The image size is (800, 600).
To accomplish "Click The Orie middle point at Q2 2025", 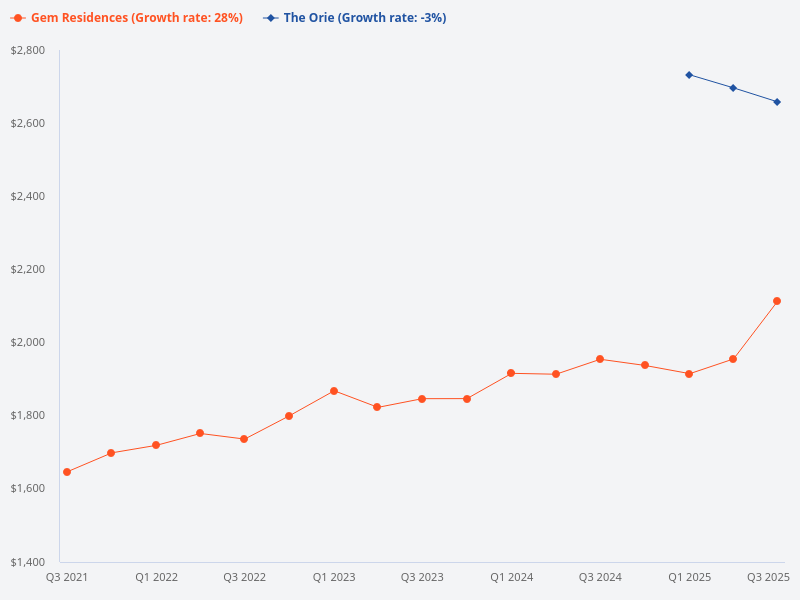I will [733, 88].
